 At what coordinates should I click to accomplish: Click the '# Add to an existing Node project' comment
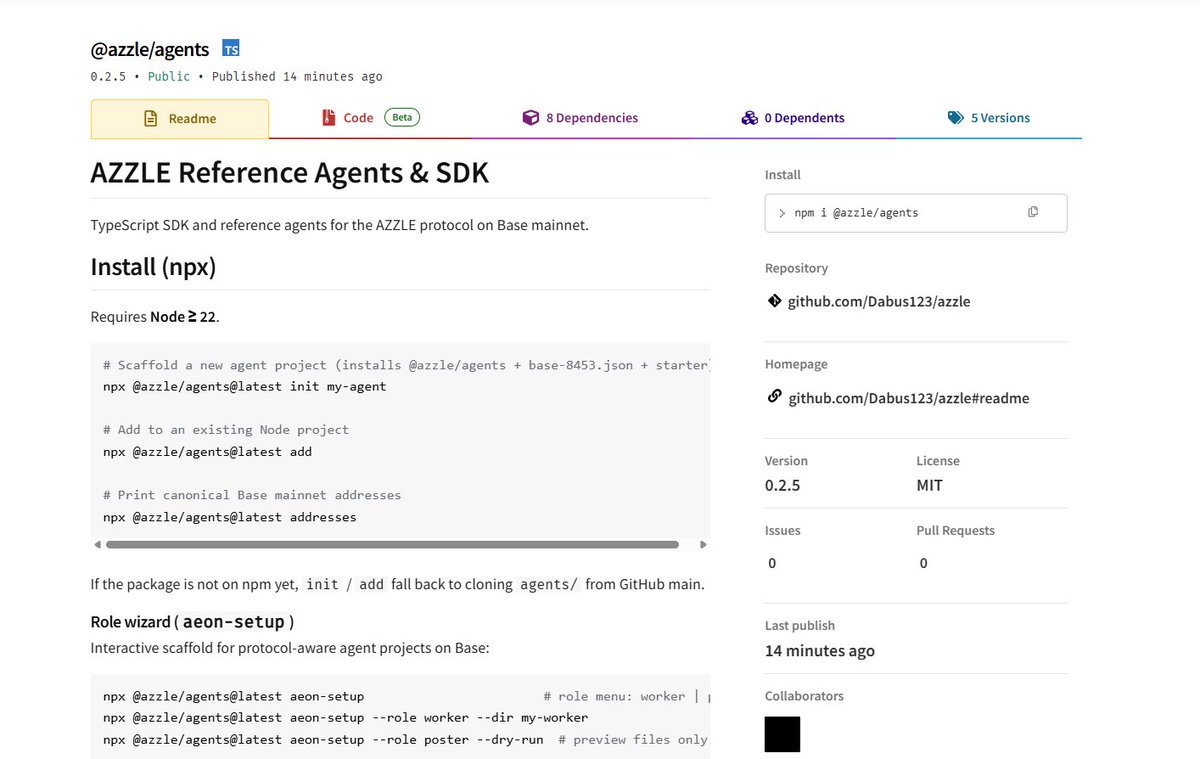[x=226, y=430]
